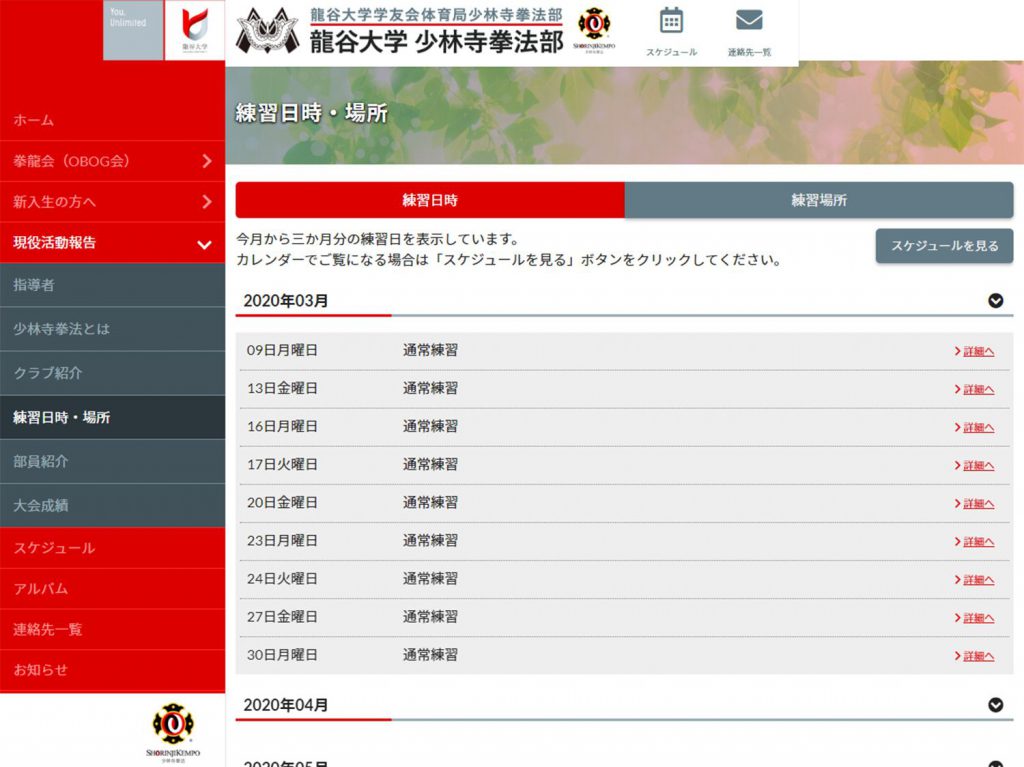Screen dimensions: 1024x767
Task: Click the 17日火曜日 date text
Action: [282, 465]
